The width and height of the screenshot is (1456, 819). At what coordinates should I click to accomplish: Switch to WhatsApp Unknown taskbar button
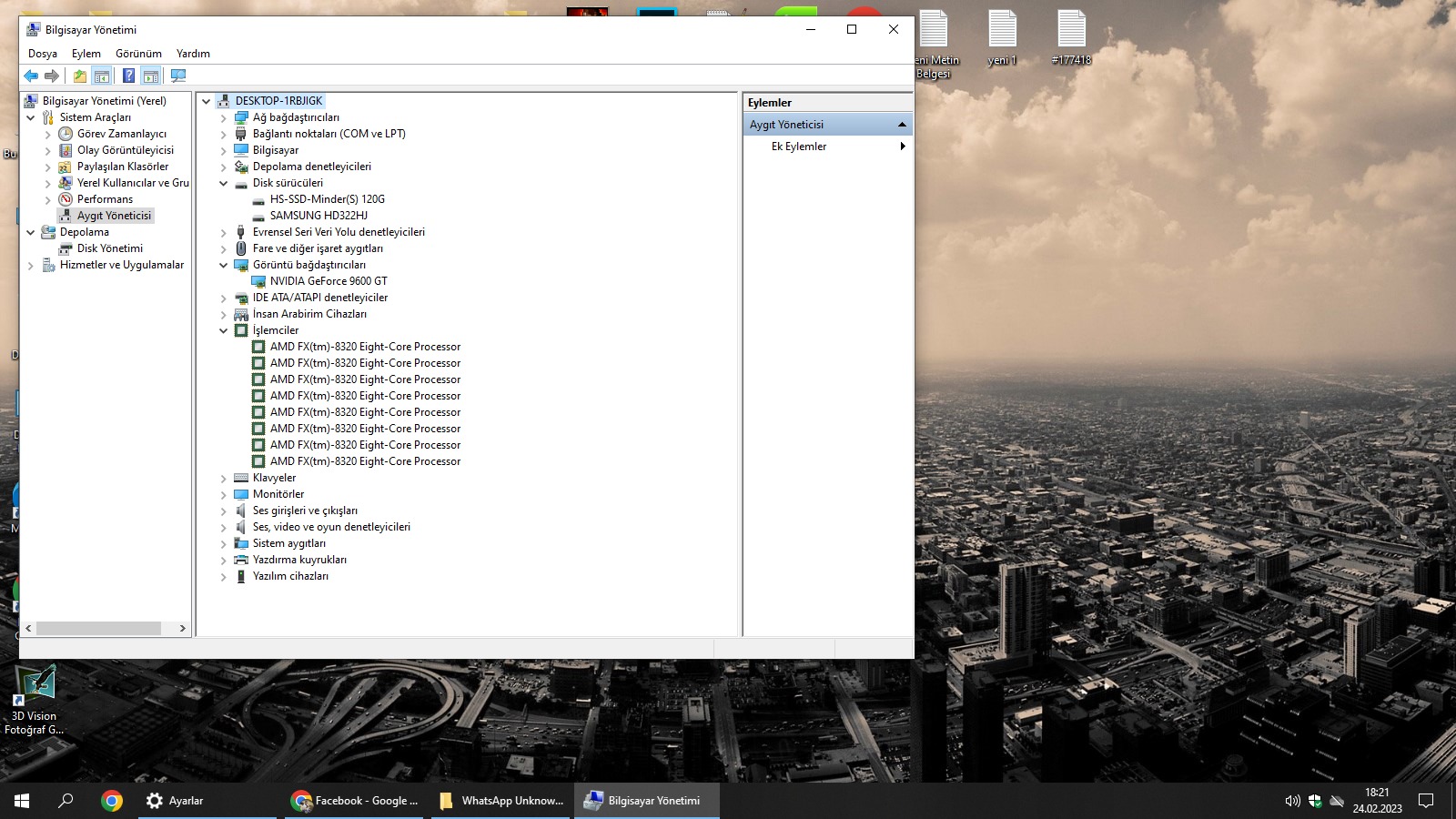tap(501, 801)
